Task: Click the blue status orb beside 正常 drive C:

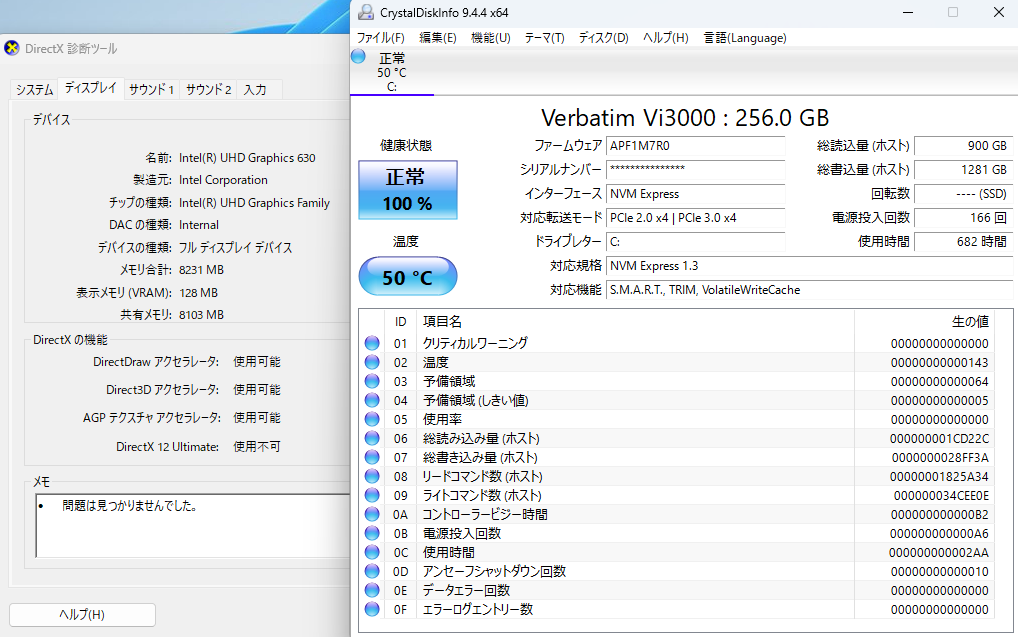Action: click(x=358, y=56)
